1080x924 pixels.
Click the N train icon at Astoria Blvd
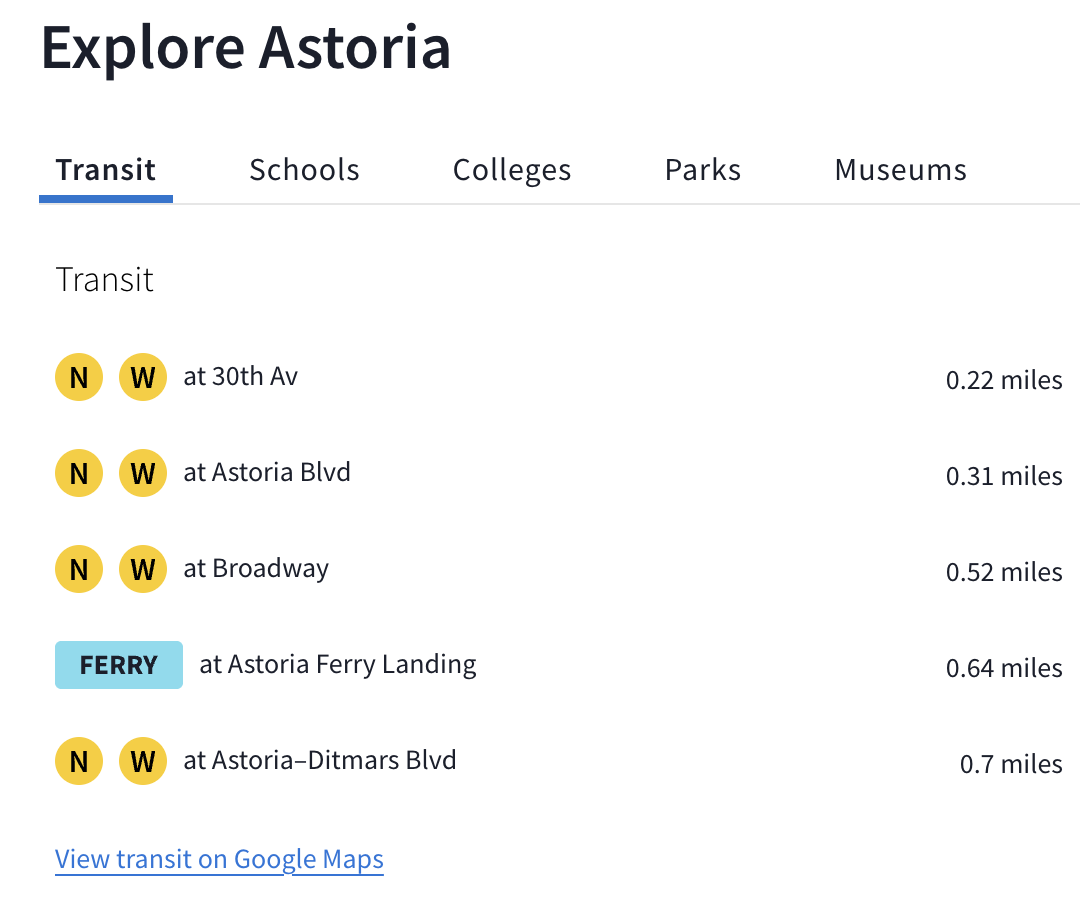pos(79,473)
